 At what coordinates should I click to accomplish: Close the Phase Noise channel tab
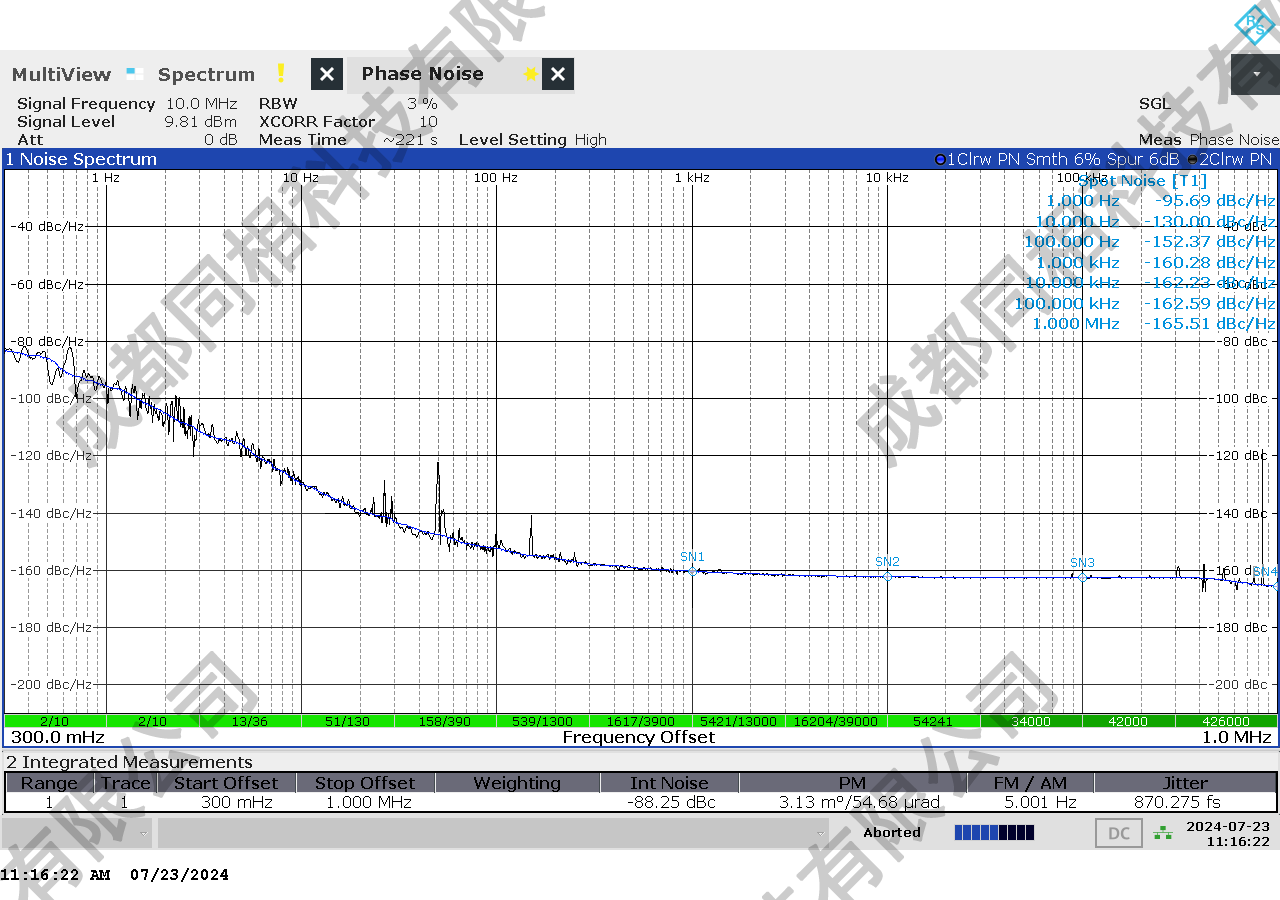[558, 74]
